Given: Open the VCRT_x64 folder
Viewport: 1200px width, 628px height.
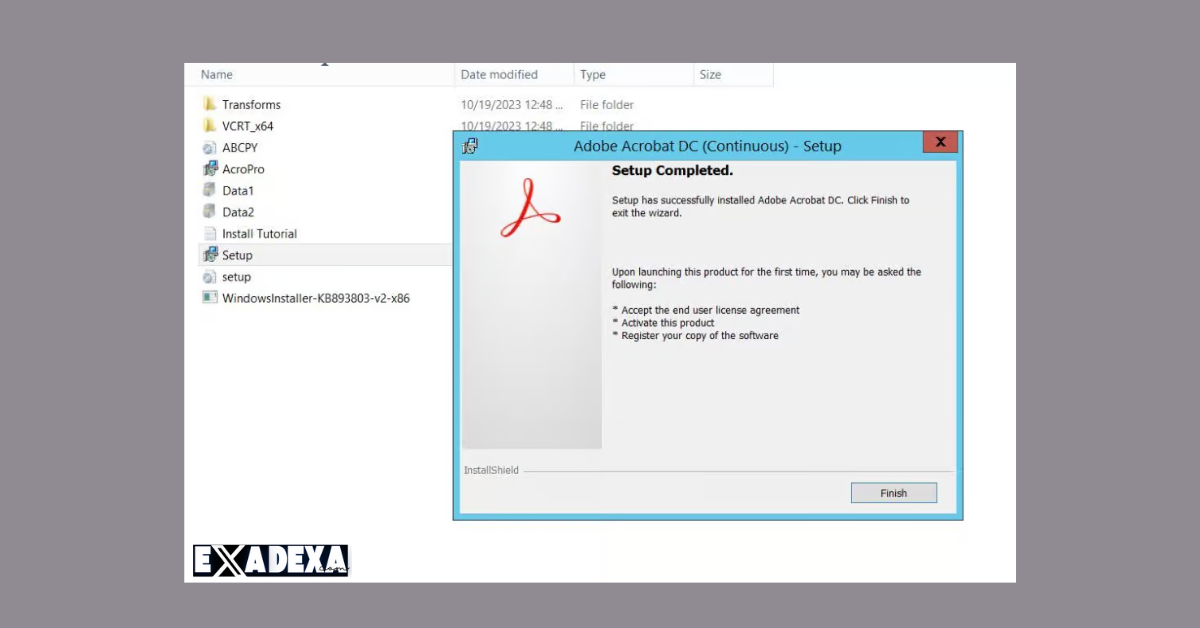Looking at the screenshot, I should (248, 126).
